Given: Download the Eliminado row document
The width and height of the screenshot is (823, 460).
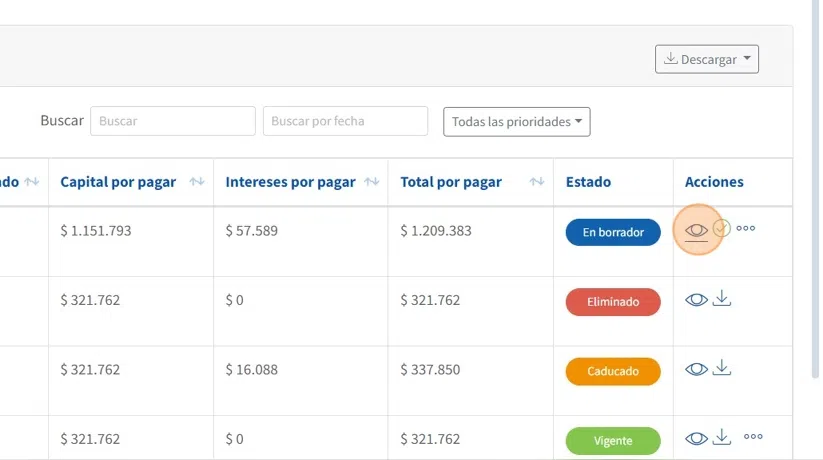Looking at the screenshot, I should point(722,298).
